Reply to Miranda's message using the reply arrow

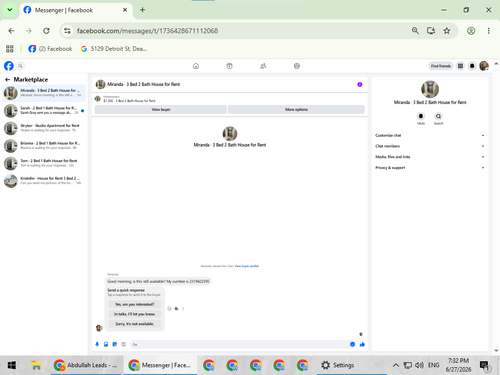point(176,309)
